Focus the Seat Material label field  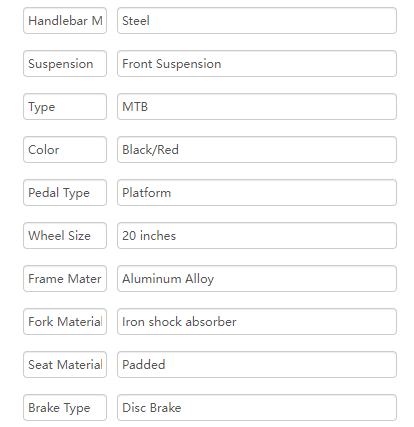65,365
